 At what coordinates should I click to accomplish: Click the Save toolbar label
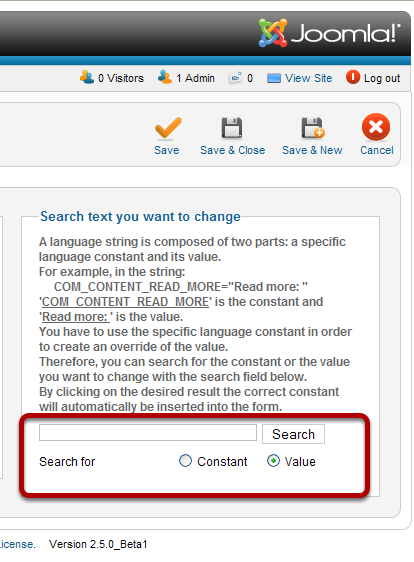click(x=167, y=150)
